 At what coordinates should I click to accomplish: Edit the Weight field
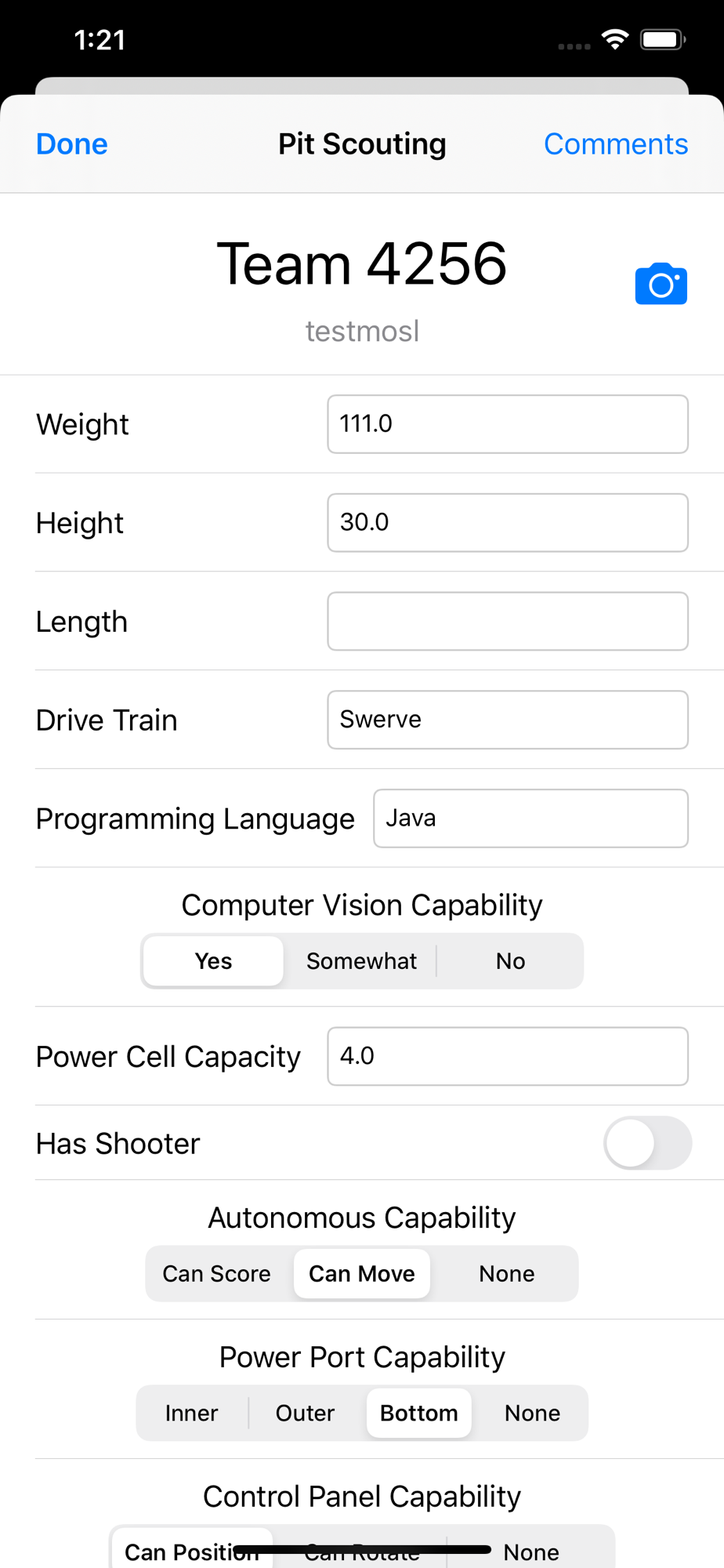pos(508,424)
